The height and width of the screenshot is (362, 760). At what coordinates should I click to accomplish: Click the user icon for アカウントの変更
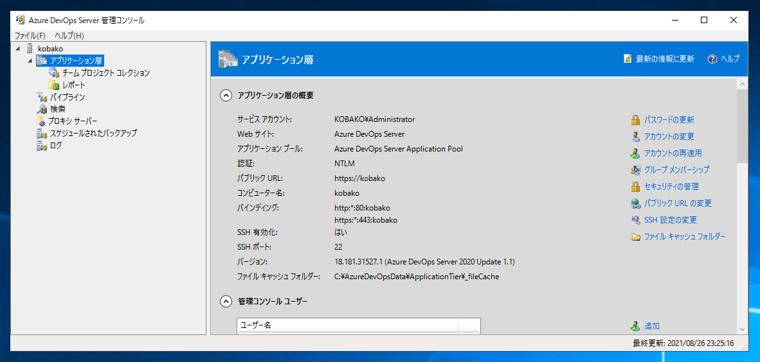[635, 137]
